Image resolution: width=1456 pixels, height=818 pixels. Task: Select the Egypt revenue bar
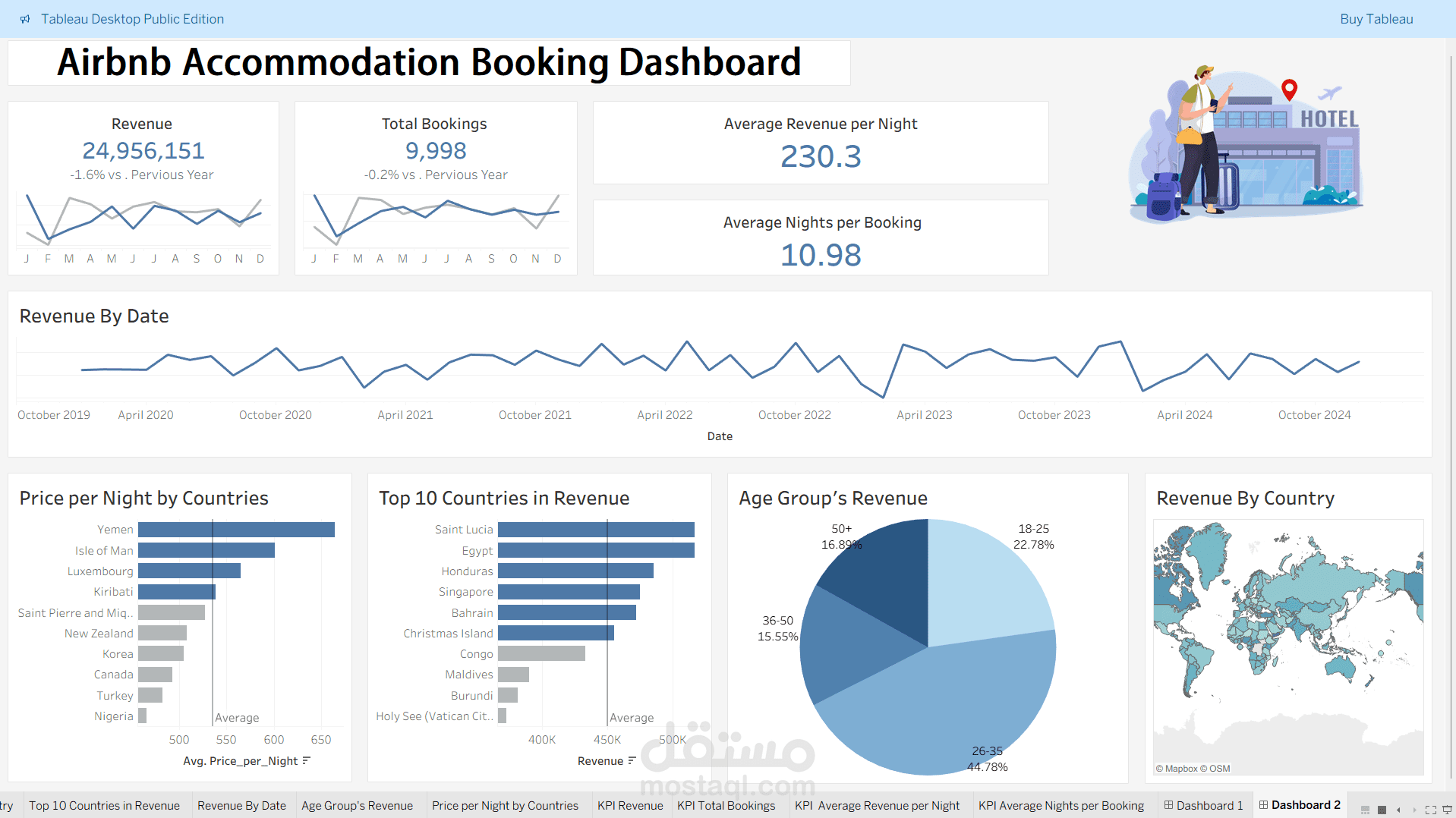click(596, 550)
